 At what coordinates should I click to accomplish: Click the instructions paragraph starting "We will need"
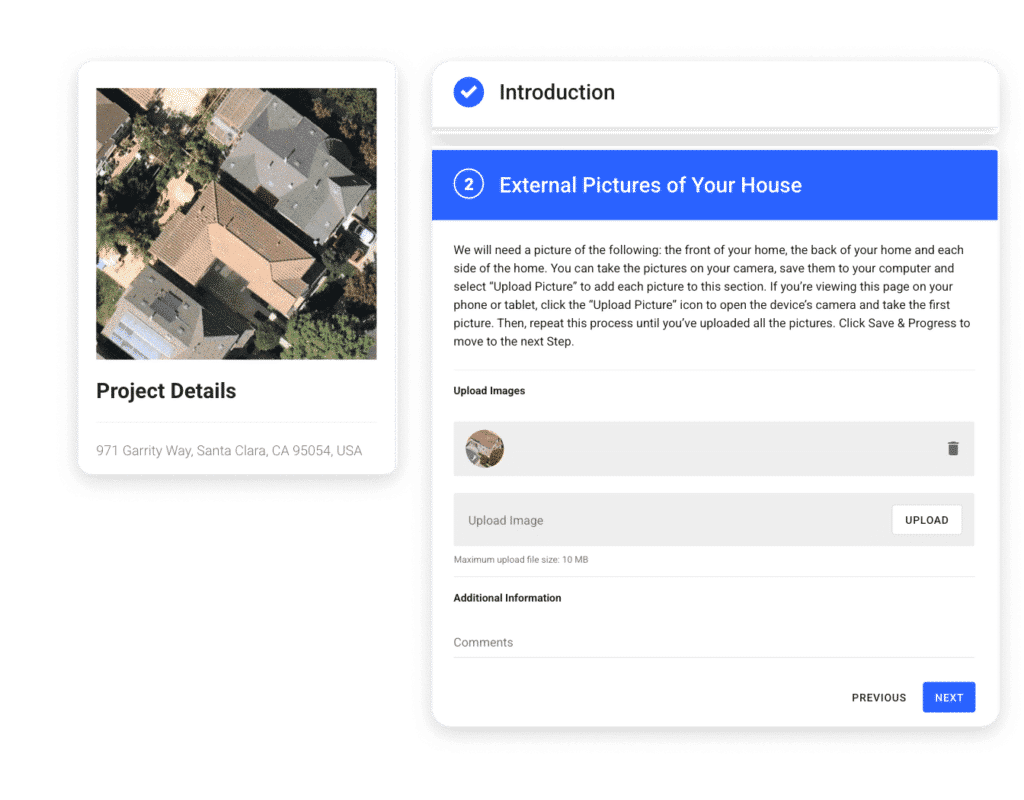pos(711,295)
